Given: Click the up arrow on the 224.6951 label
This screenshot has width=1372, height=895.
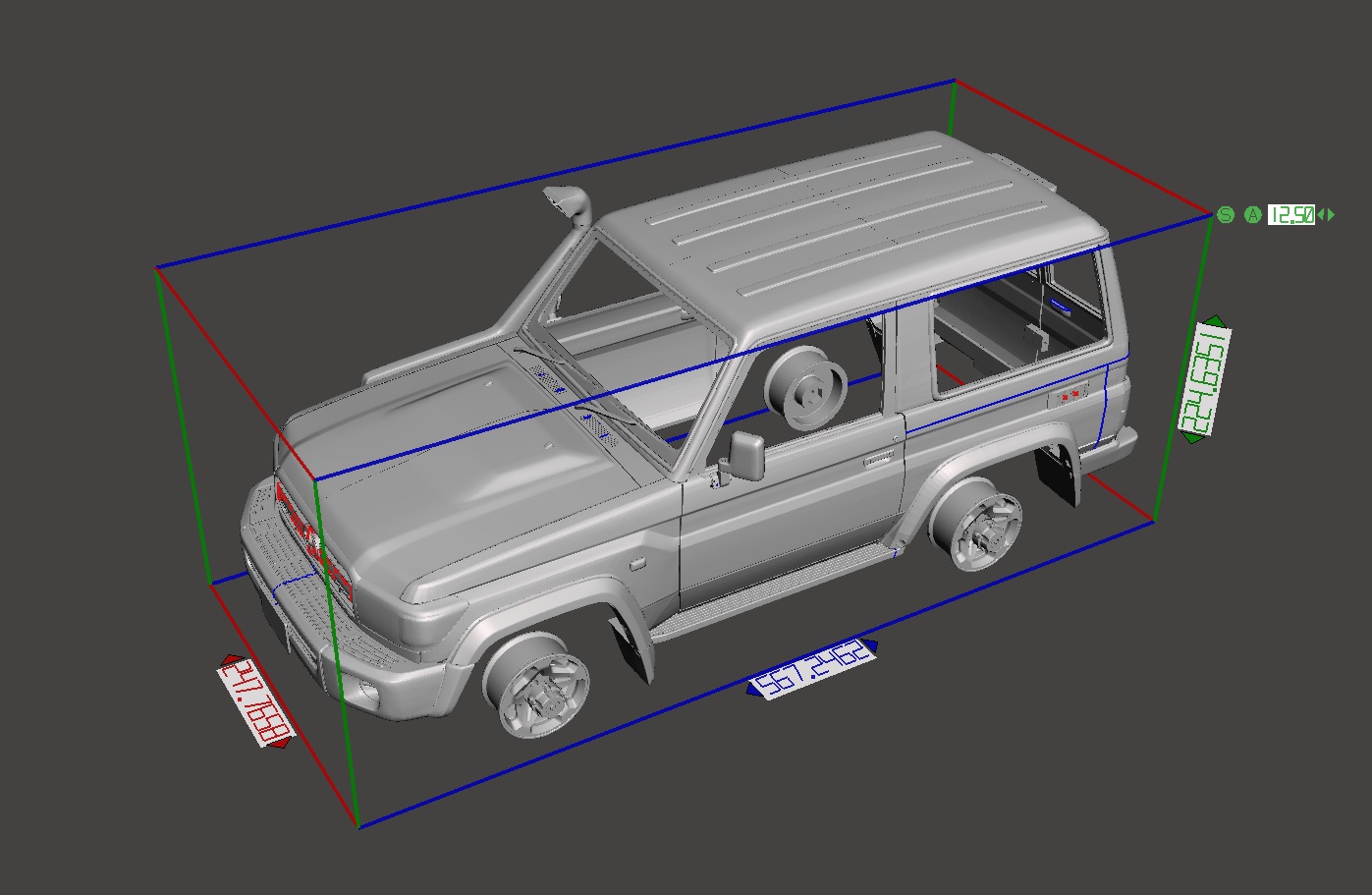Looking at the screenshot, I should click(x=1214, y=320).
